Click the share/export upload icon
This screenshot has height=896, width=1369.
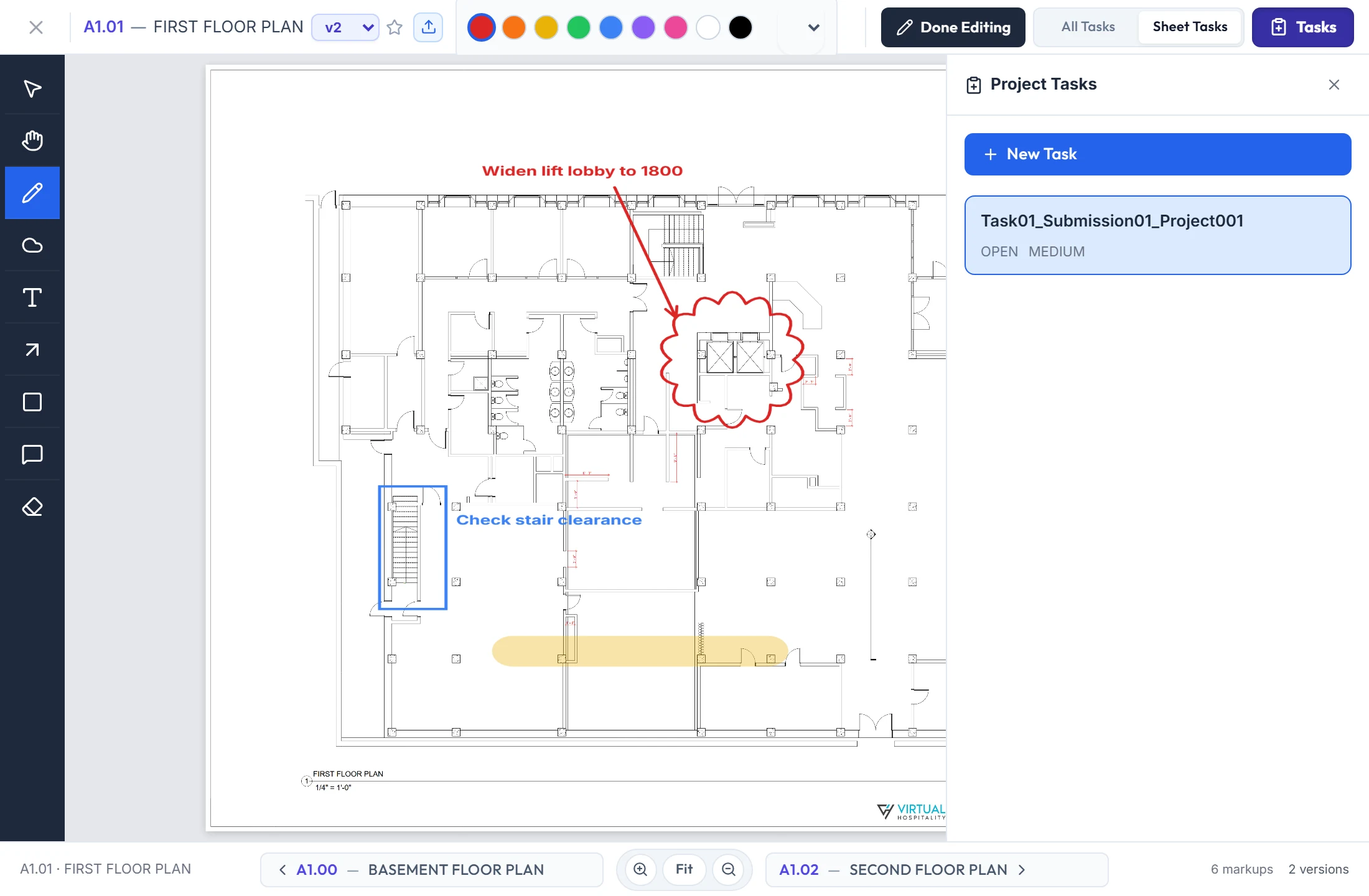point(428,27)
